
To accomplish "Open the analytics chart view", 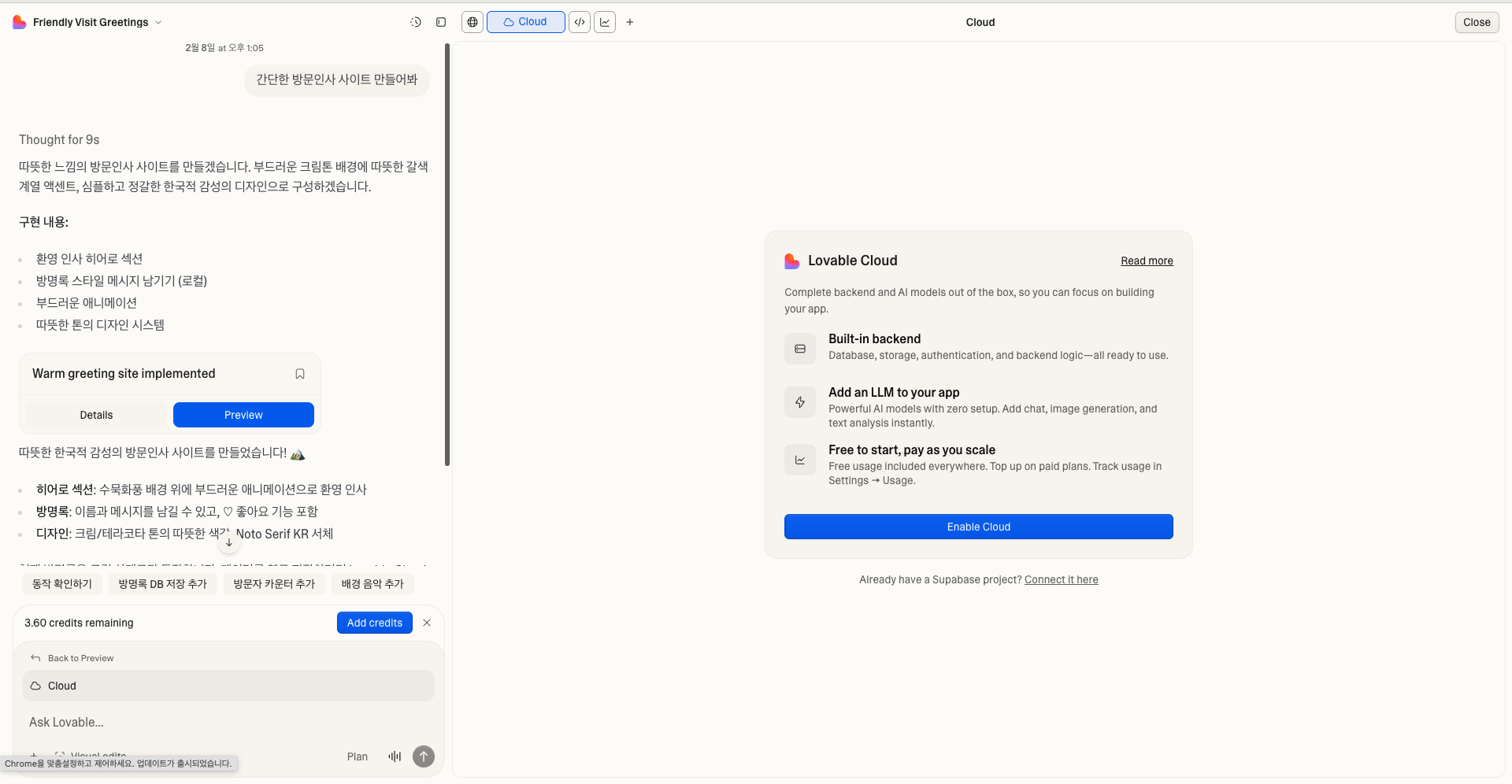I will tap(605, 22).
